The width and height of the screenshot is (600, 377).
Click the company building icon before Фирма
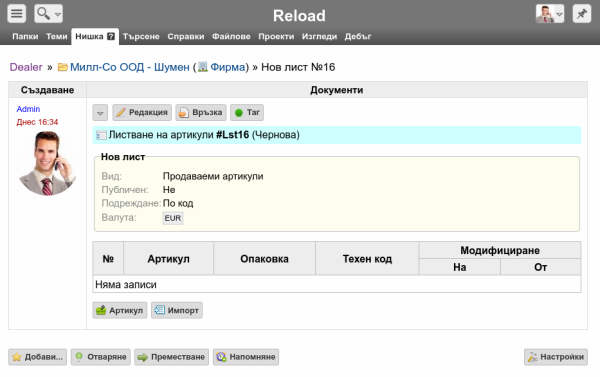203,67
